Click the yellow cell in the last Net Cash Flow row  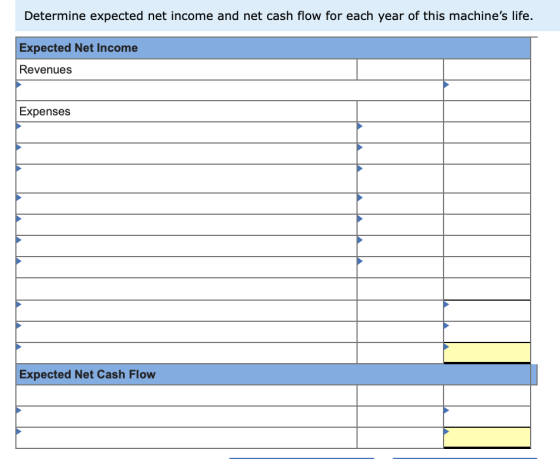tap(487, 437)
